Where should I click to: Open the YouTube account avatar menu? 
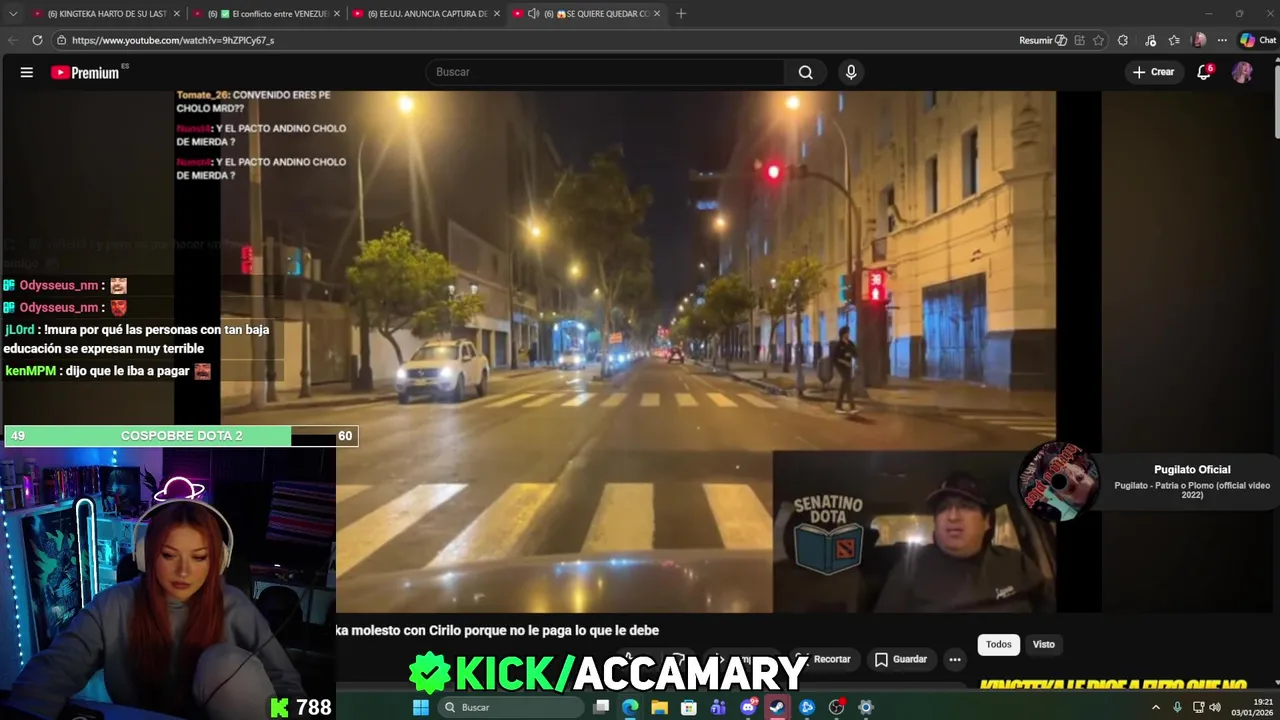(1242, 72)
